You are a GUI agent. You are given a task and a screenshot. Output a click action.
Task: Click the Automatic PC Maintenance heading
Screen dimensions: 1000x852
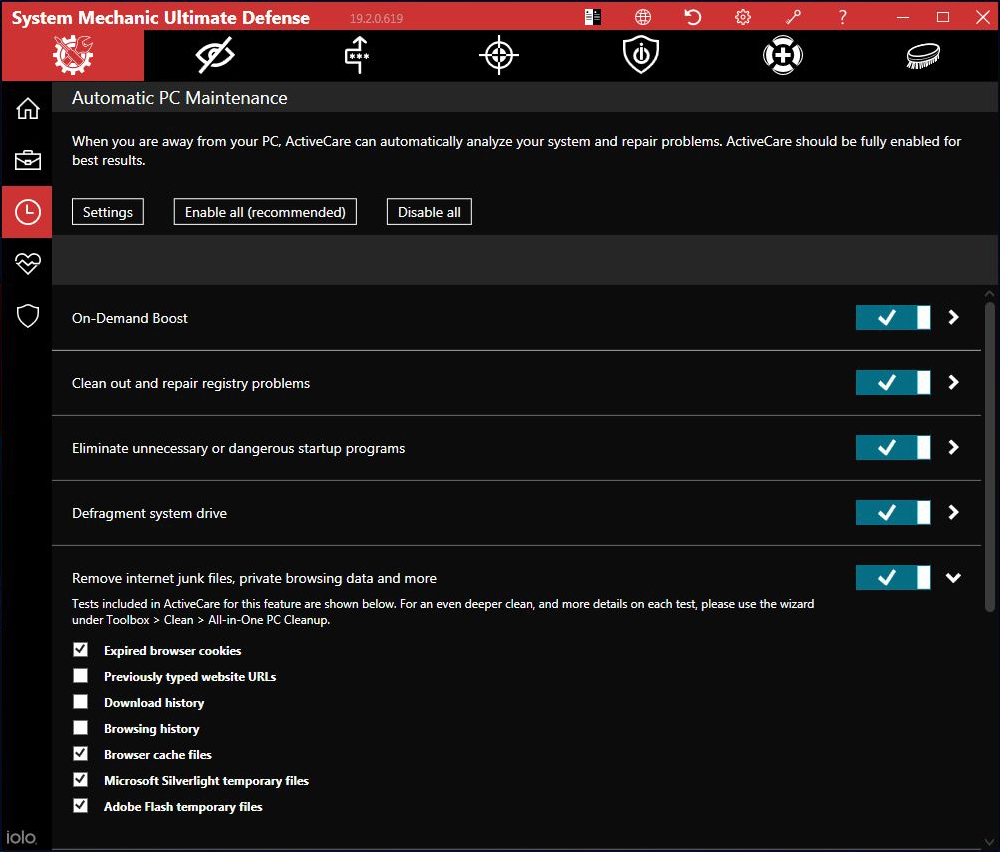(x=180, y=98)
